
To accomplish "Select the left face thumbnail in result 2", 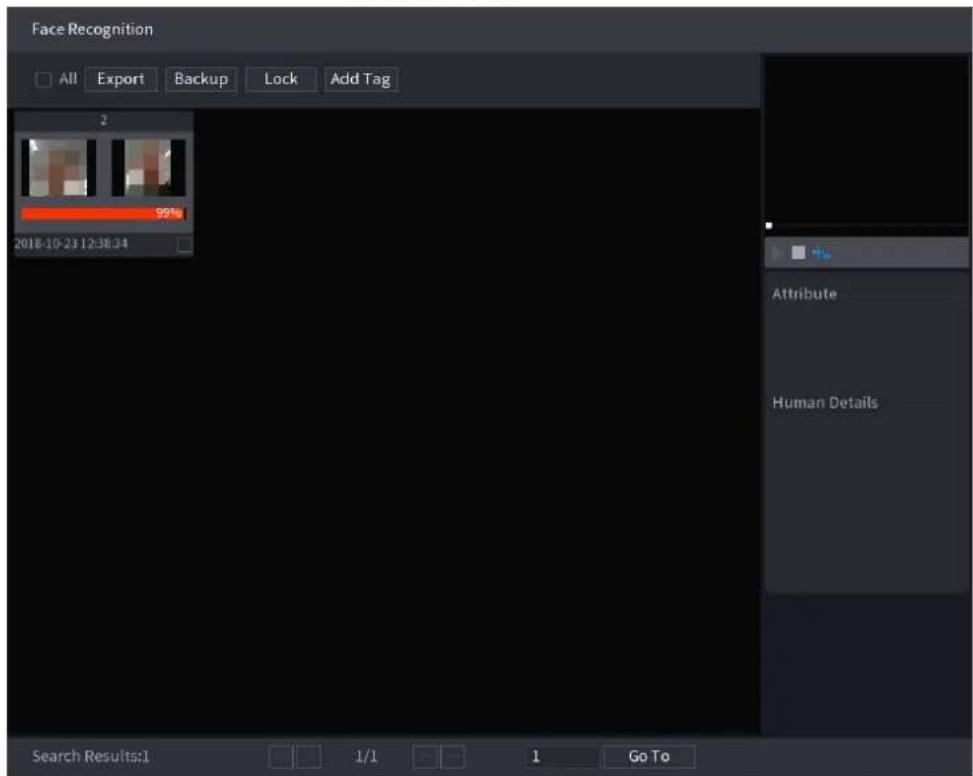I will pos(58,167).
